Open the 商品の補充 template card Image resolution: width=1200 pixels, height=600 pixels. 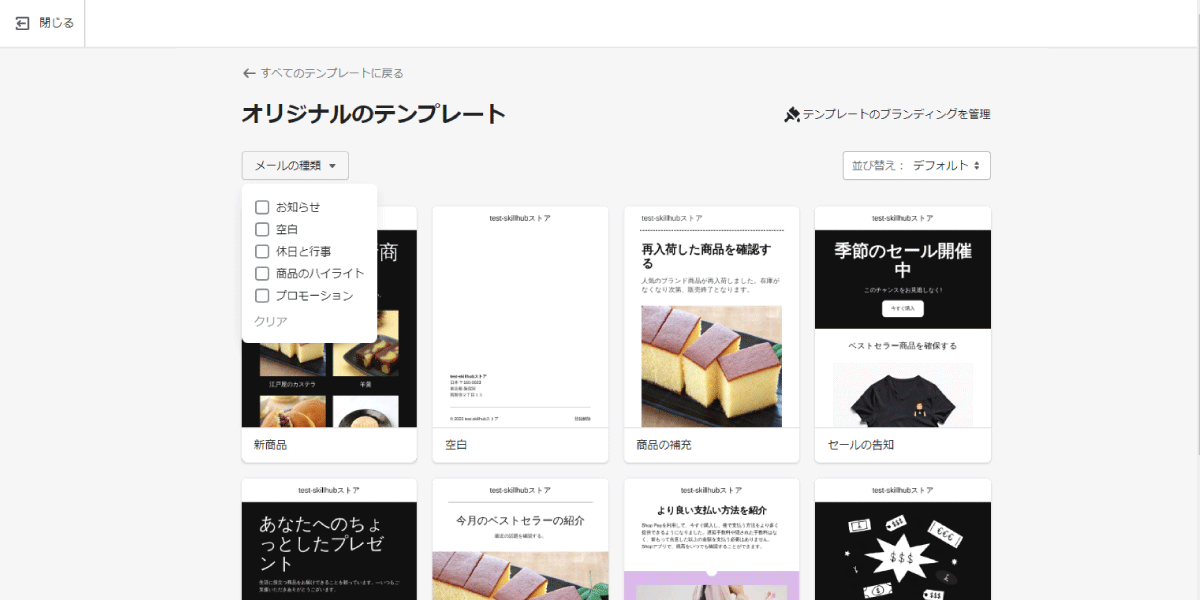[712, 334]
